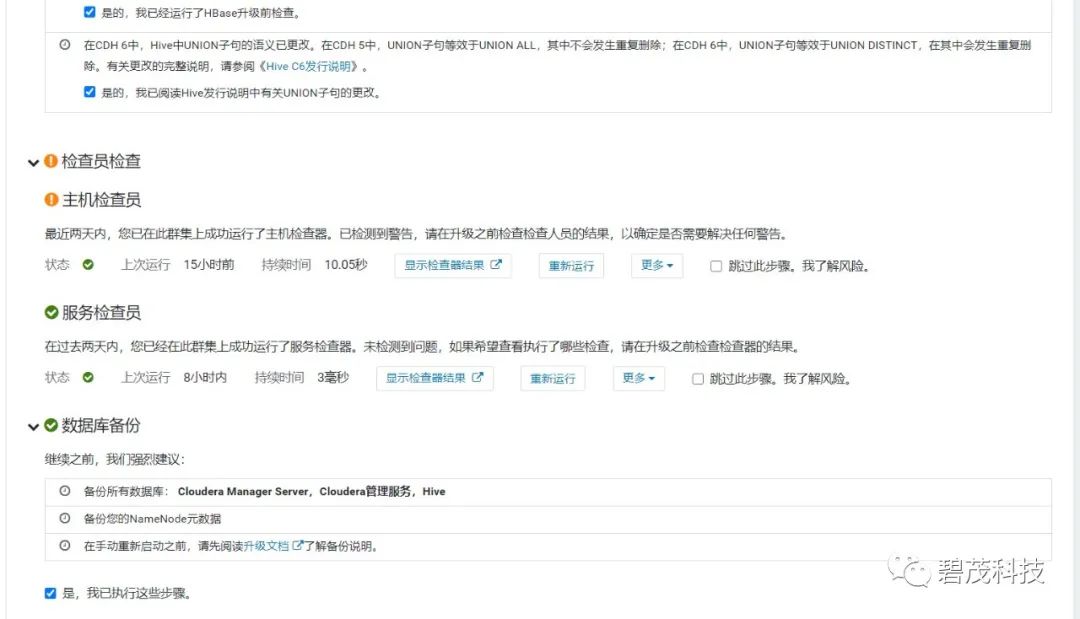Uncheck the Hive UNION clause release notes checkbox
1080x619 pixels.
[x=90, y=92]
